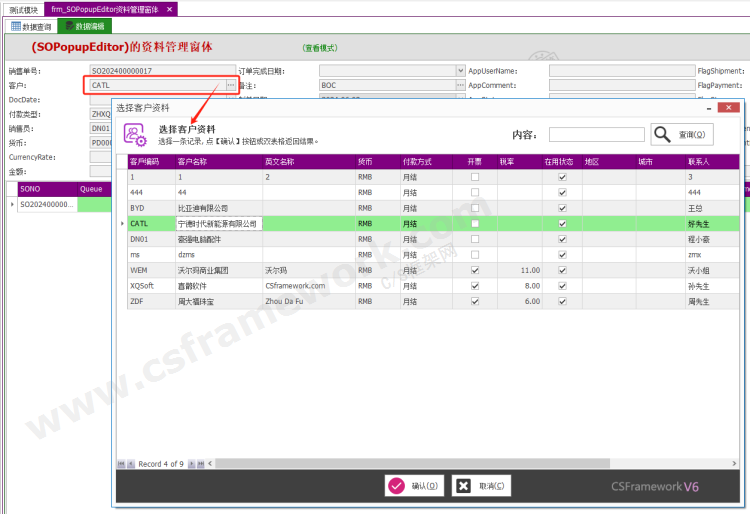
Task: Switch to the 数据查询 tab
Action: coord(31,26)
